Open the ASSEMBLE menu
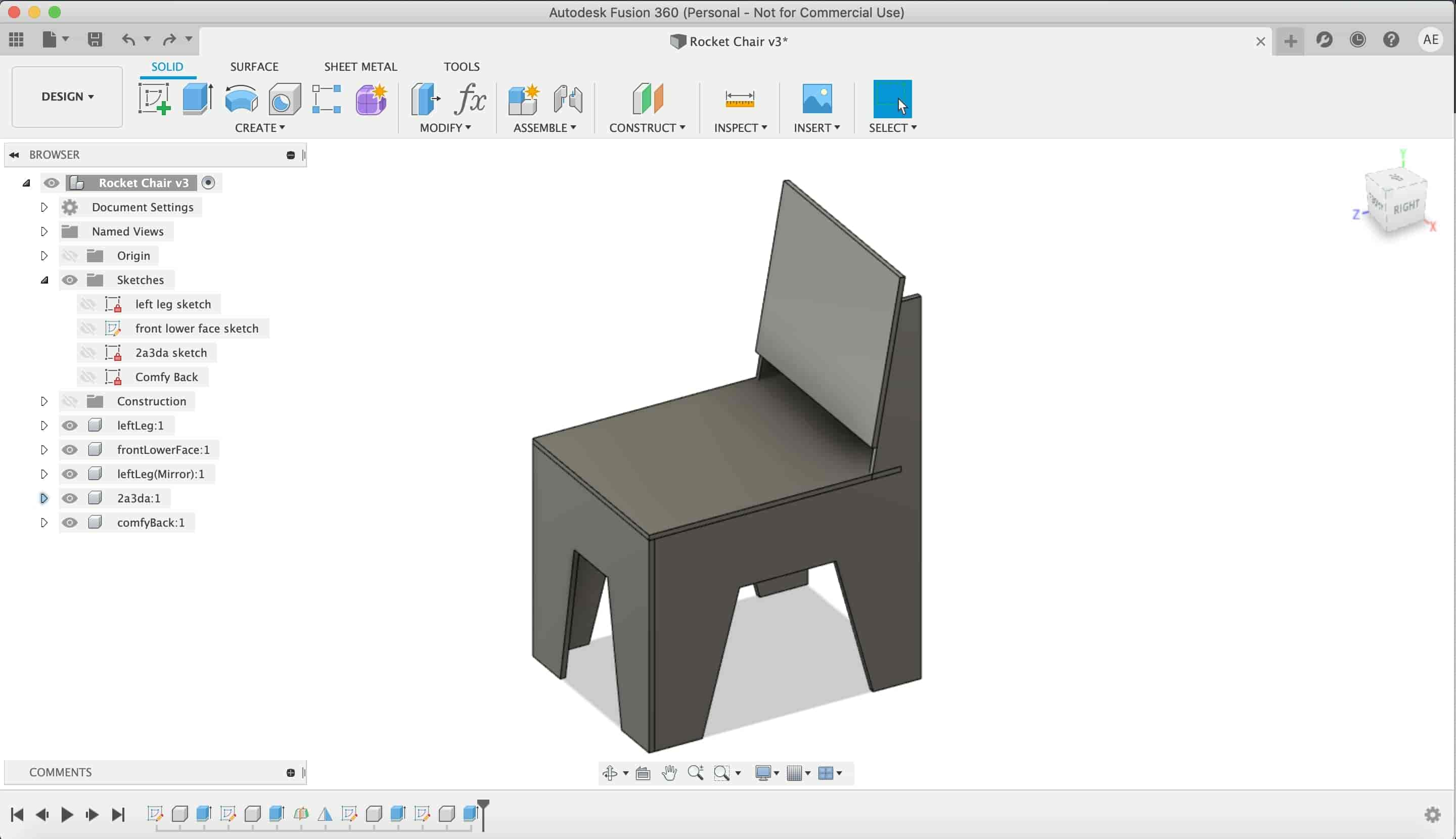This screenshot has width=1456, height=839. click(544, 128)
